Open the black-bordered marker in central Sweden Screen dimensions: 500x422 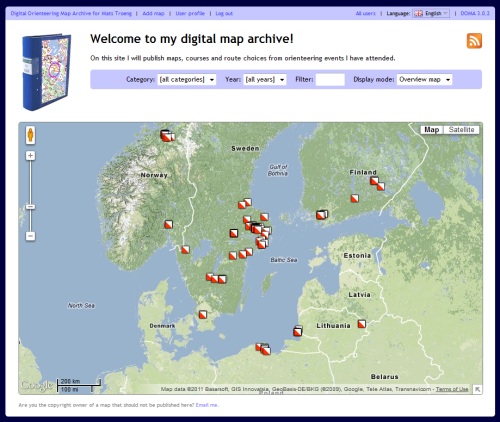pos(234,233)
